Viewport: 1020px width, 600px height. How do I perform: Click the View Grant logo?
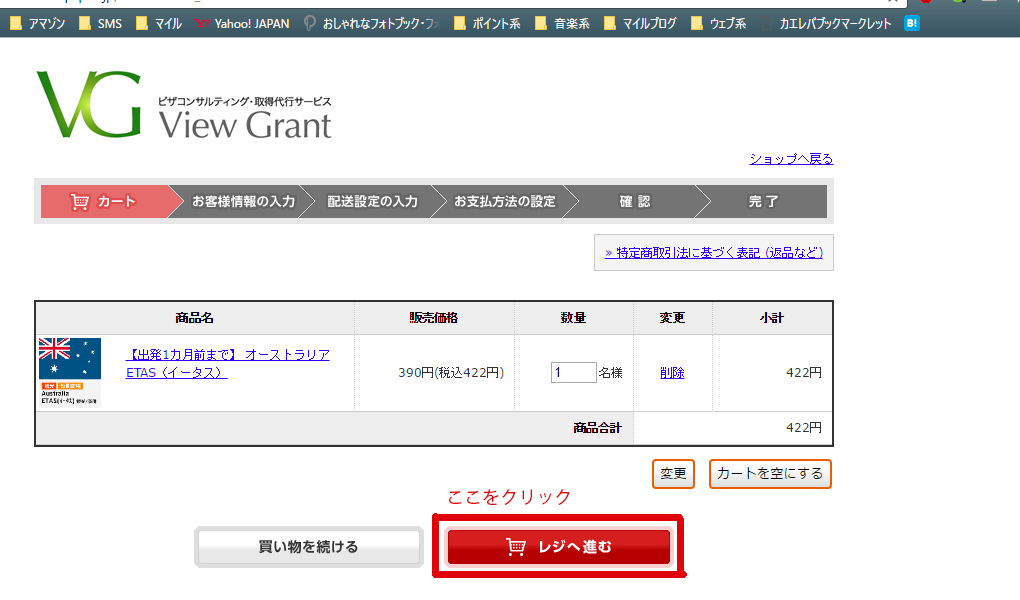[x=183, y=106]
